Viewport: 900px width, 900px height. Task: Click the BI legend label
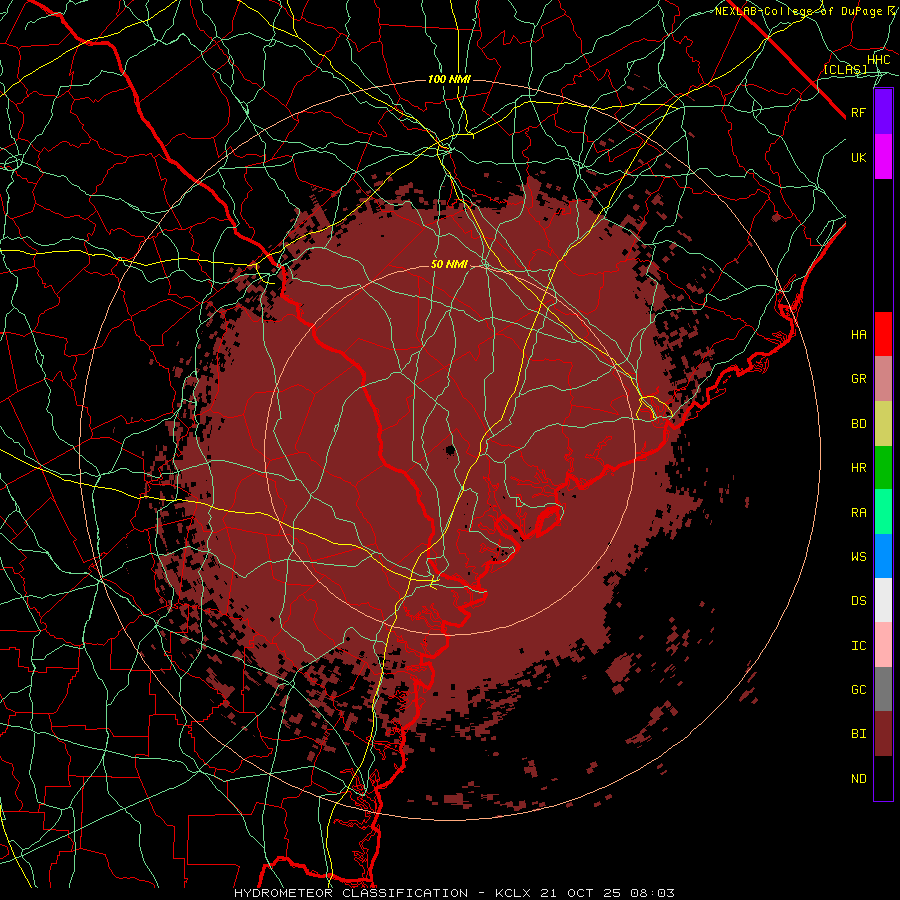[858, 734]
